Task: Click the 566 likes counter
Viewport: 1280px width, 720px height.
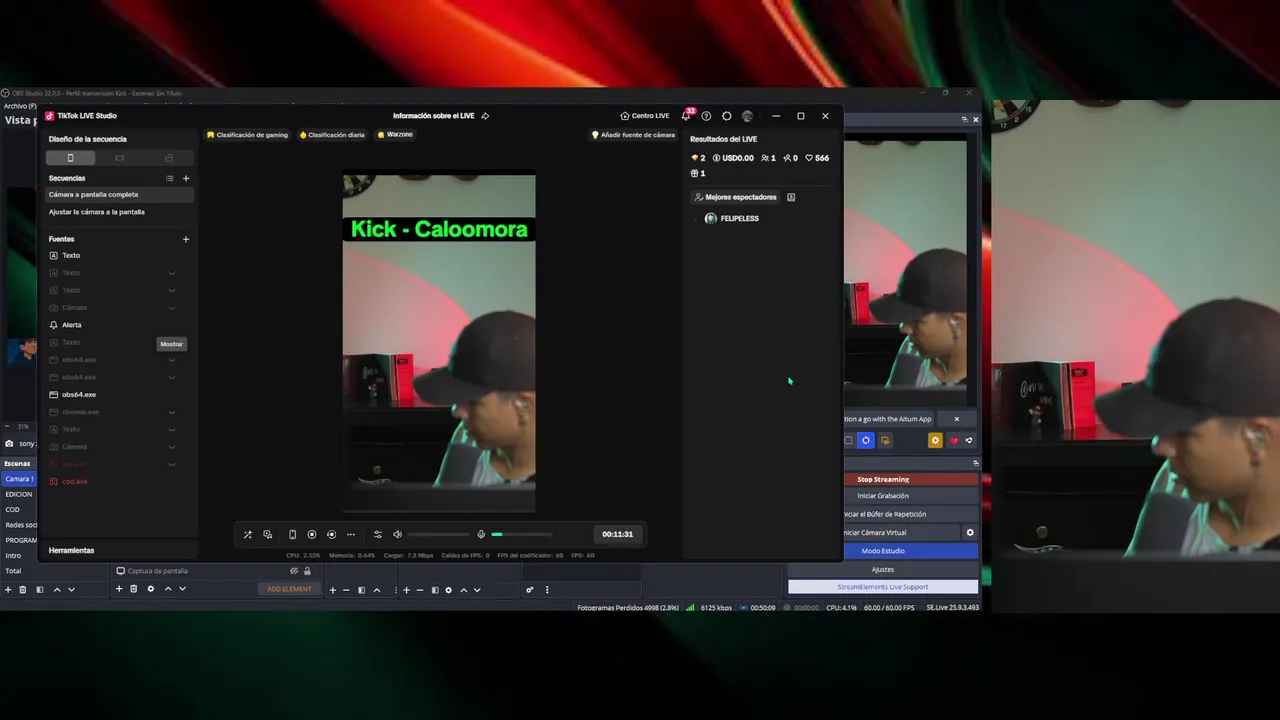Action: point(817,158)
